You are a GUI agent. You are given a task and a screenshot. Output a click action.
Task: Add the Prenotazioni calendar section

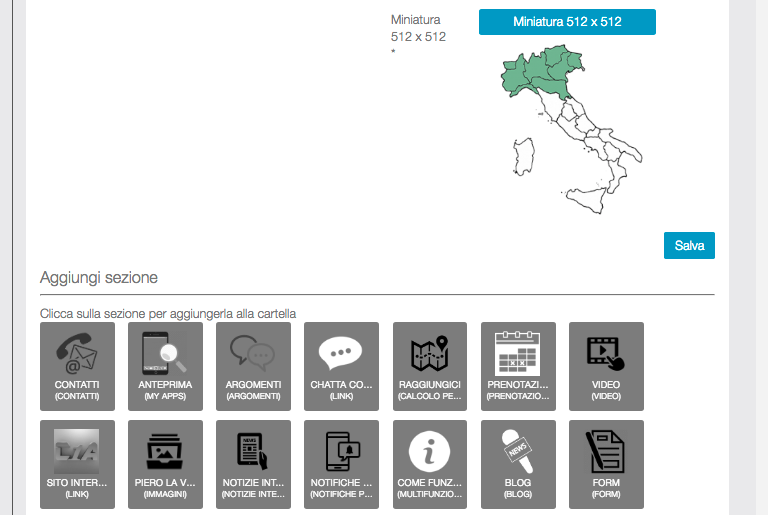[x=517, y=366]
